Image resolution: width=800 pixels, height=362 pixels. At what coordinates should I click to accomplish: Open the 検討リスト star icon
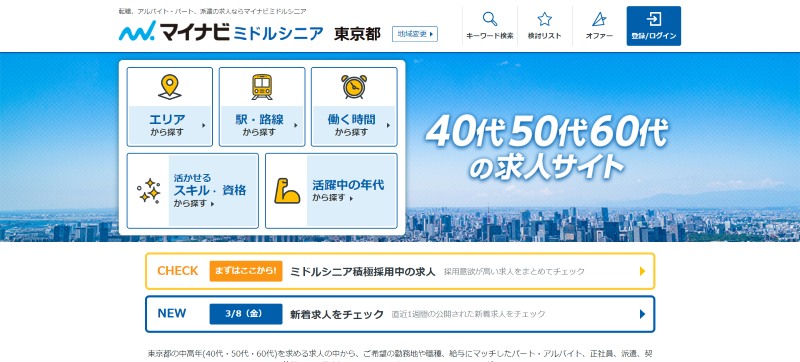point(544,19)
